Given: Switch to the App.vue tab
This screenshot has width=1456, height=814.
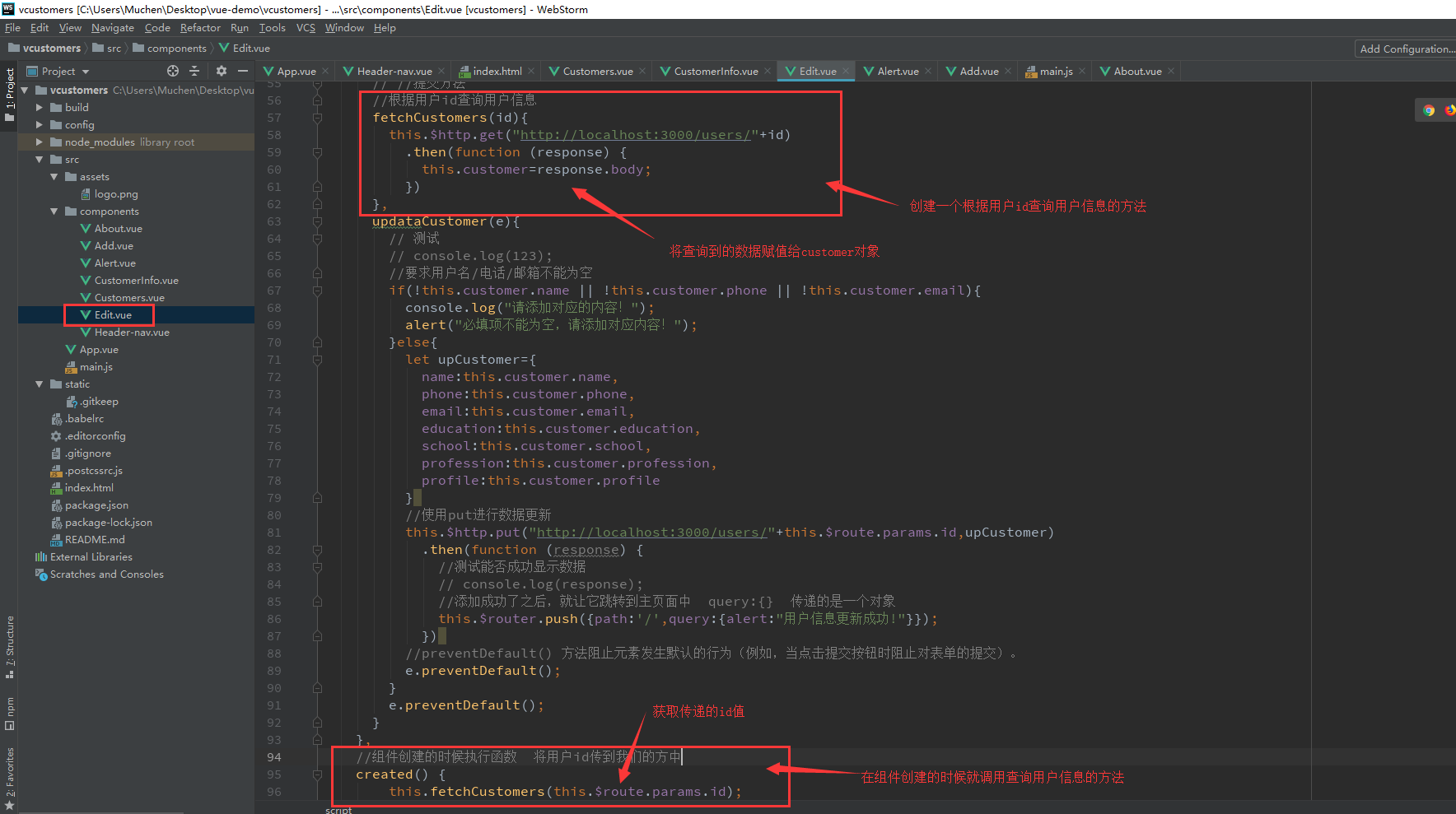Looking at the screenshot, I should click(x=296, y=72).
